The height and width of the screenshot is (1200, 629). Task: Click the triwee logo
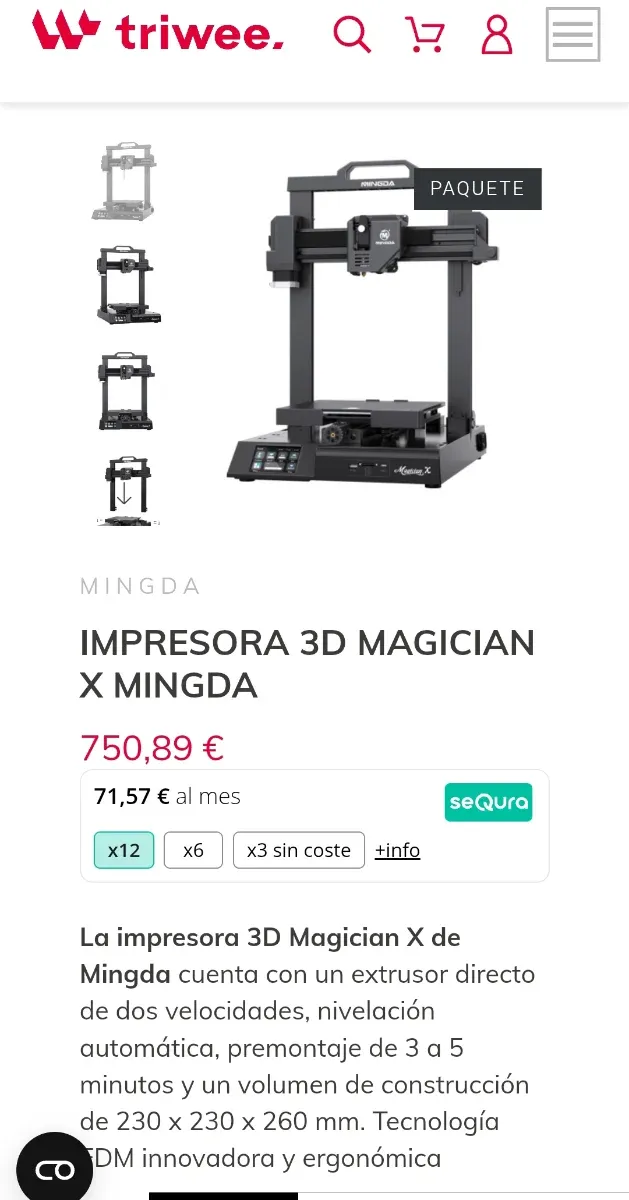(x=158, y=31)
